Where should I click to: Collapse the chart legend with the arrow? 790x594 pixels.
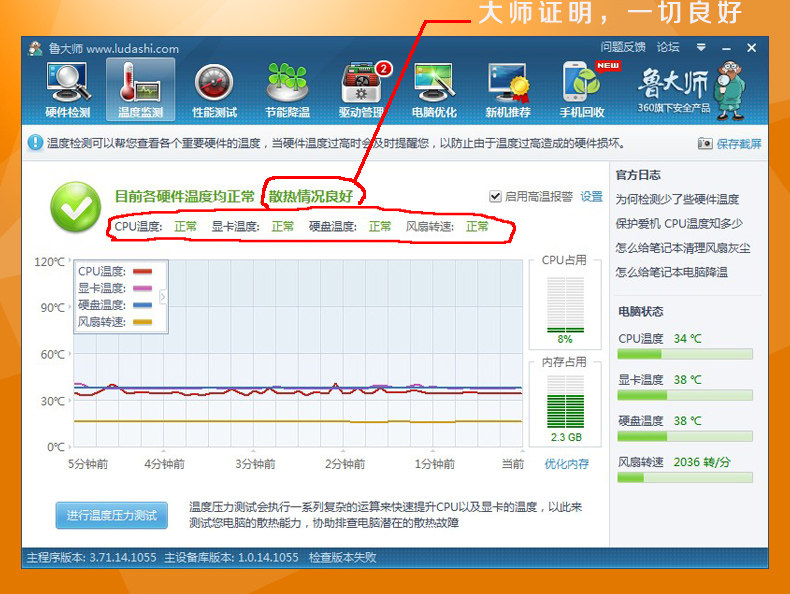163,297
